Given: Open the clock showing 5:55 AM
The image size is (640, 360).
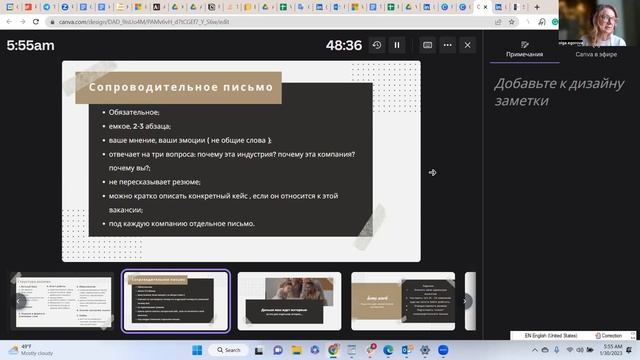Looking at the screenshot, I should [x=611, y=350].
